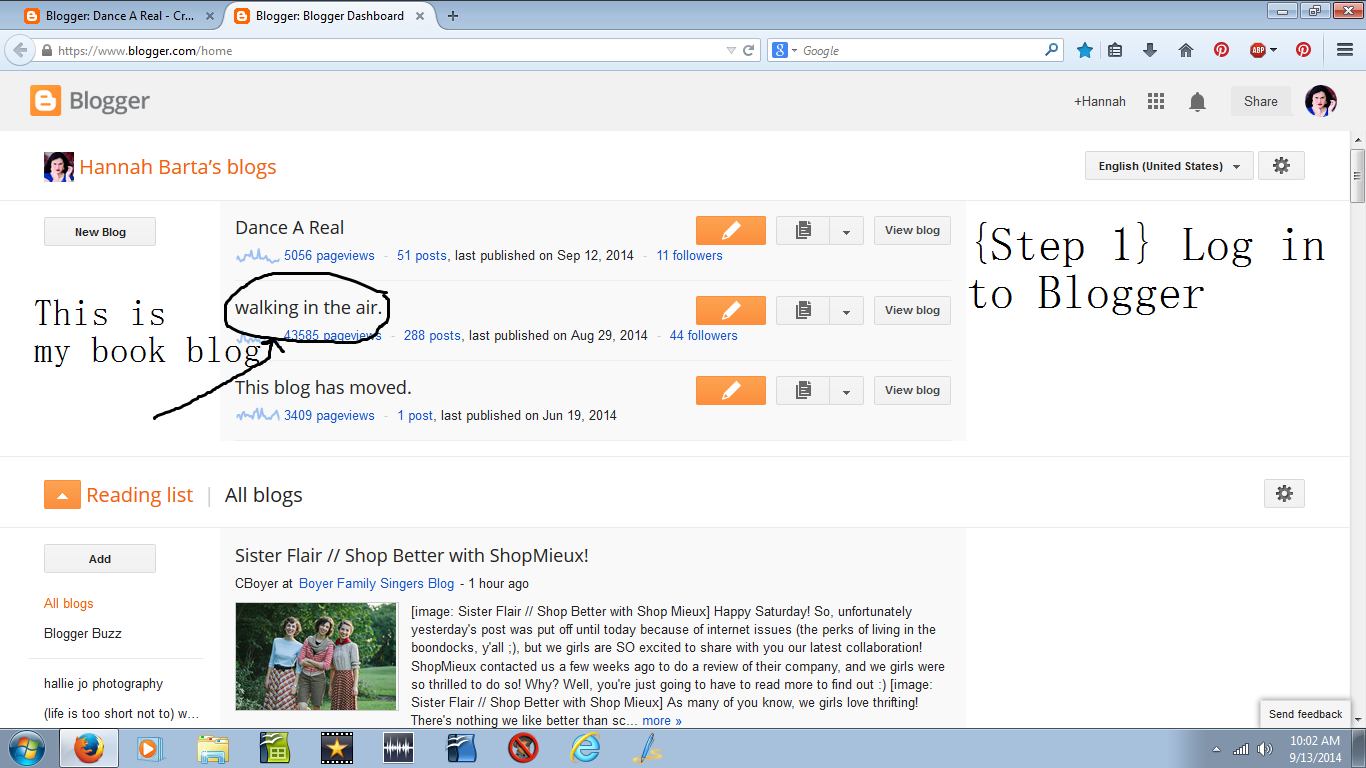
Task: Edit a new post for Dance A Real
Action: (730, 230)
